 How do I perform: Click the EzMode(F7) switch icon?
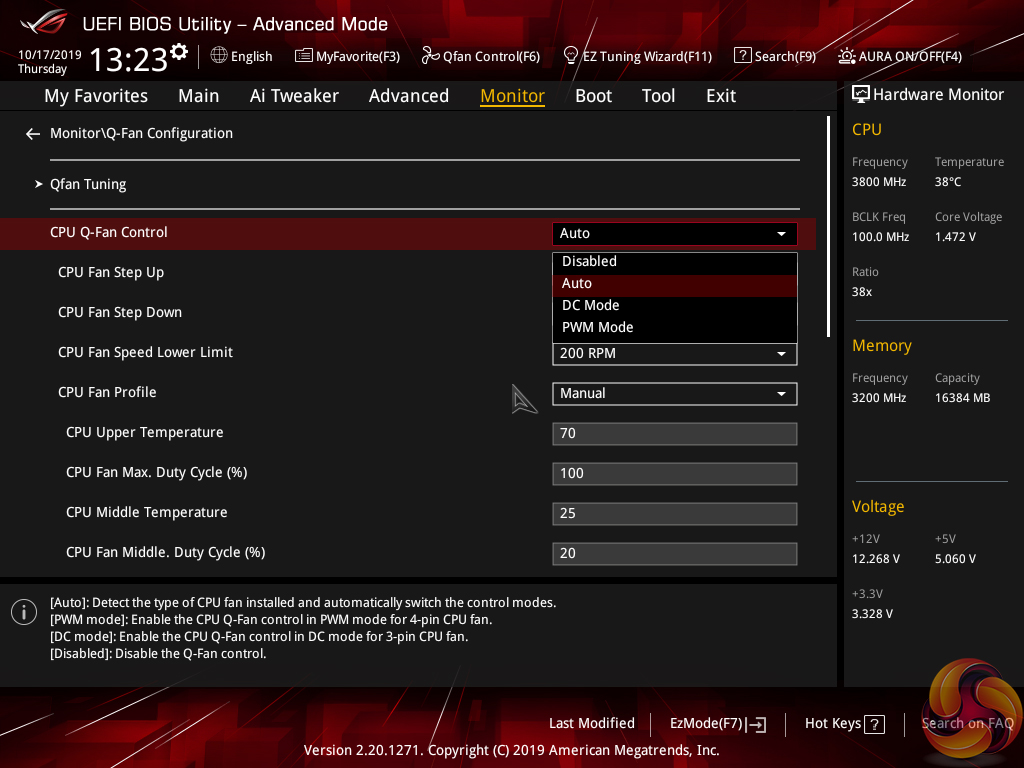tap(756, 724)
